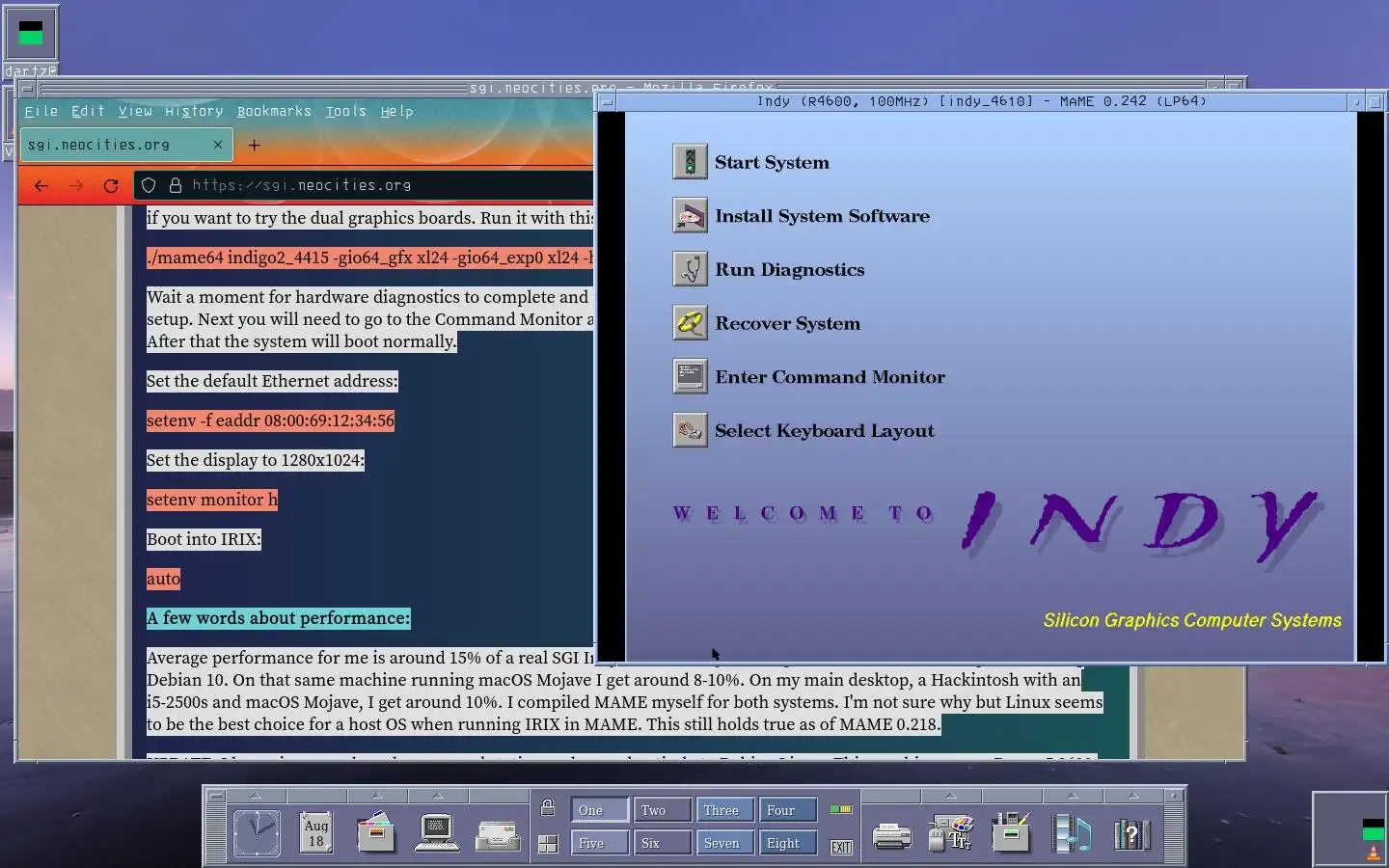Open the front panel menu button
1389x868 pixels.
click(x=216, y=796)
